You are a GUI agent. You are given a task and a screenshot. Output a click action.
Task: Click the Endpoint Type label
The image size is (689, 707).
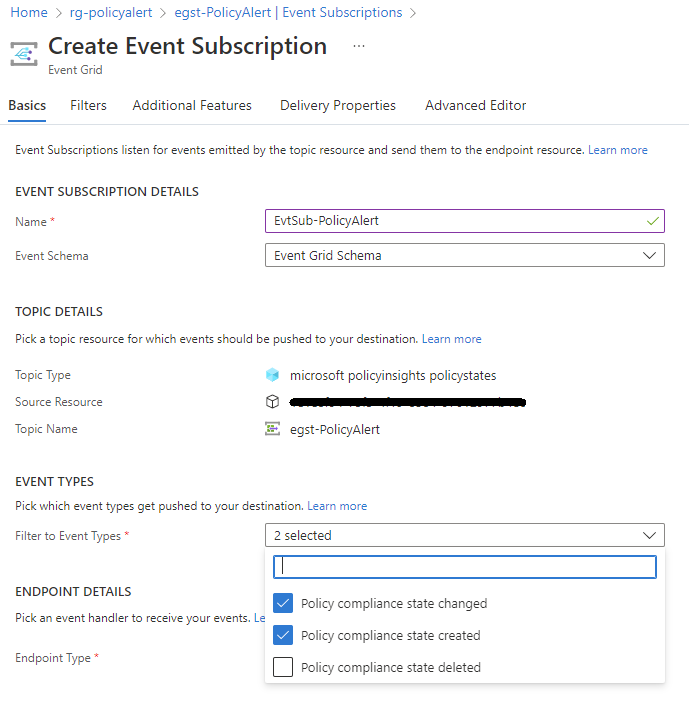[x=53, y=658]
